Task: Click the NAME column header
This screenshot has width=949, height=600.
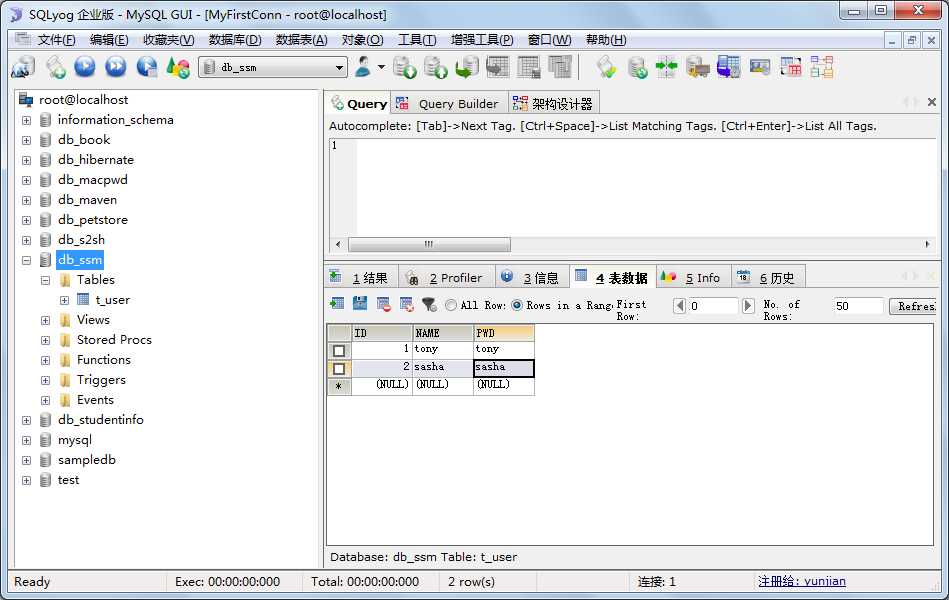Action: [443, 333]
